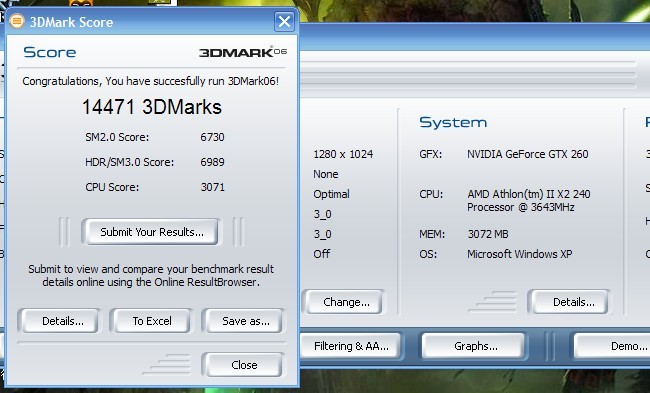
Task: Click CPU Score value 3071
Action: point(213,187)
